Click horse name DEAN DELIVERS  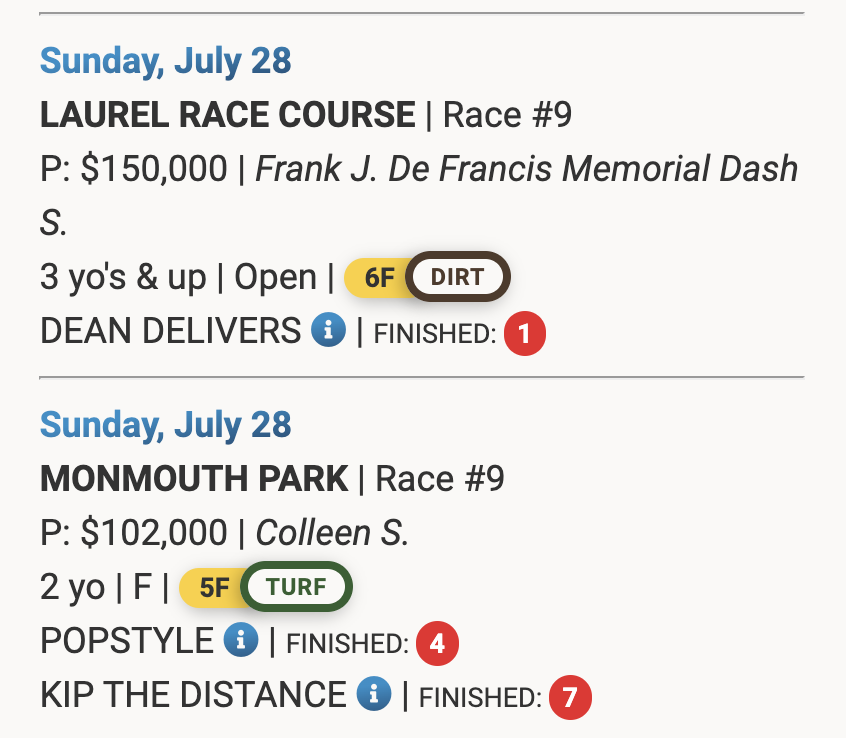(x=170, y=331)
